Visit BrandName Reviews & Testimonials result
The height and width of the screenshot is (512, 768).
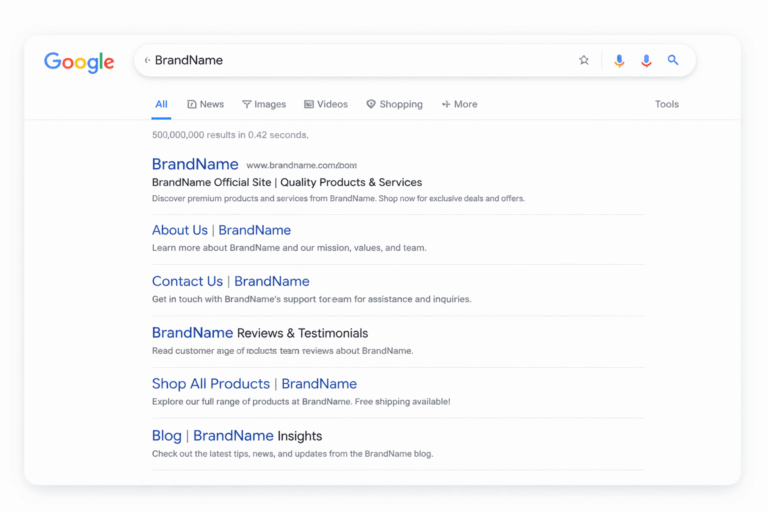(x=259, y=333)
